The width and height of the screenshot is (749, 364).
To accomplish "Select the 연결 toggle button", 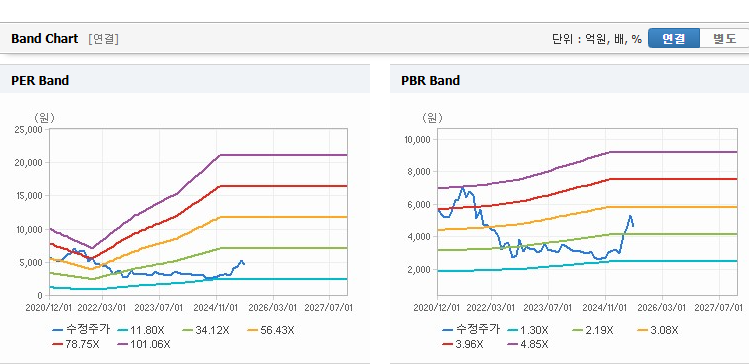I will 674,39.
